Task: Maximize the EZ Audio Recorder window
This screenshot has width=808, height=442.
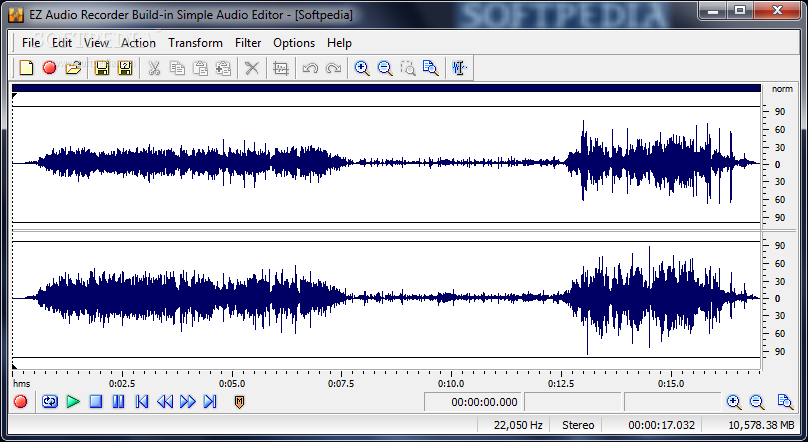Action: [740, 10]
